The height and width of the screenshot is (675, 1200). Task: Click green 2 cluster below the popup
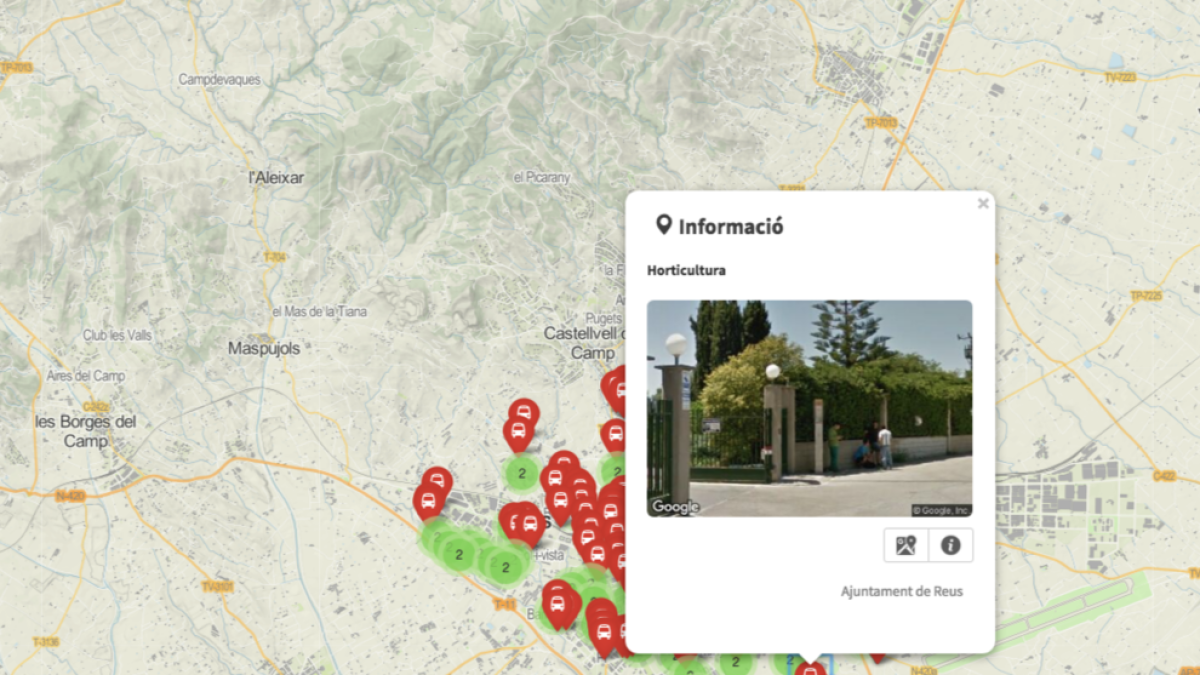(736, 662)
